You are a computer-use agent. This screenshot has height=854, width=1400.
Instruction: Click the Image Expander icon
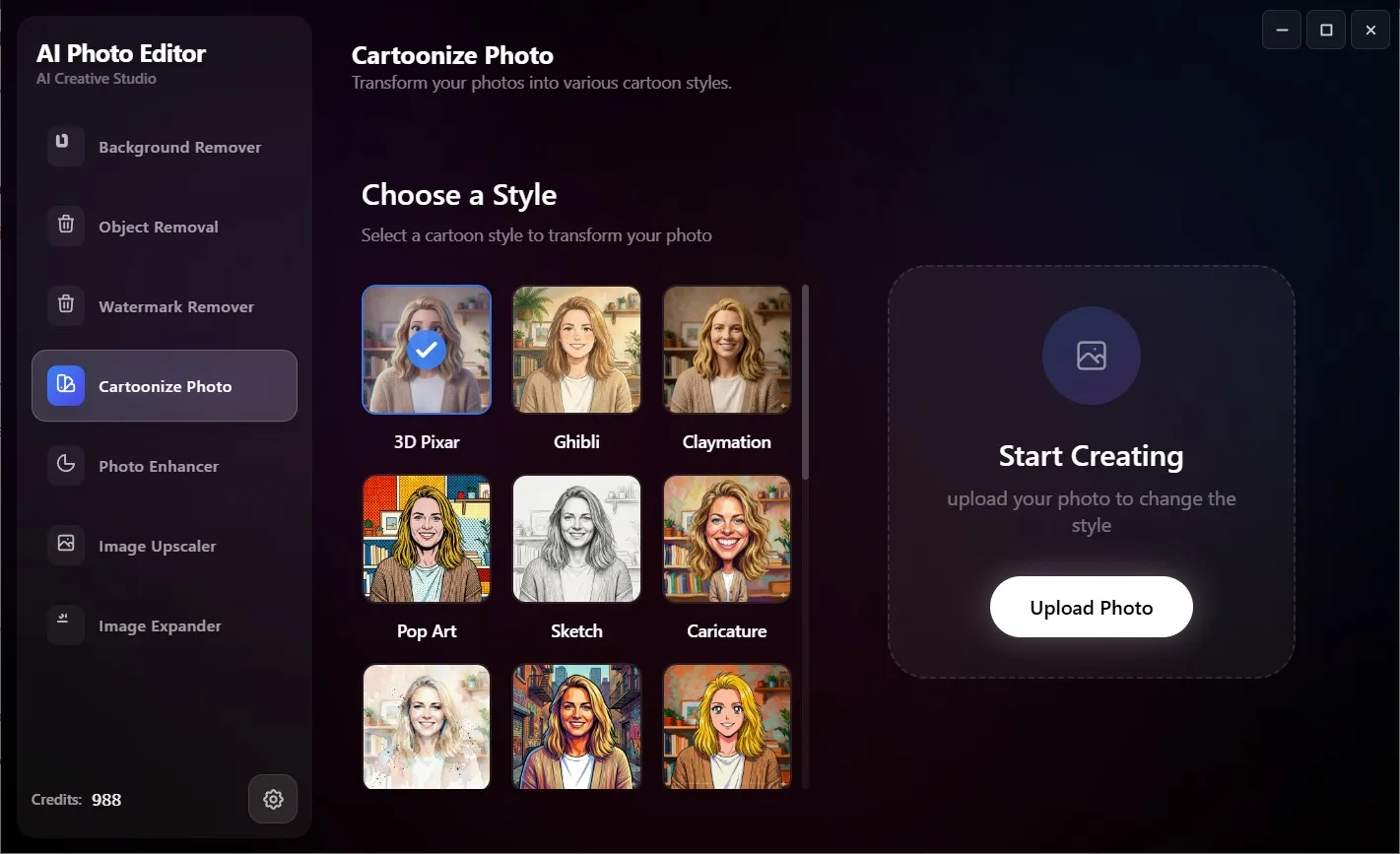[66, 625]
